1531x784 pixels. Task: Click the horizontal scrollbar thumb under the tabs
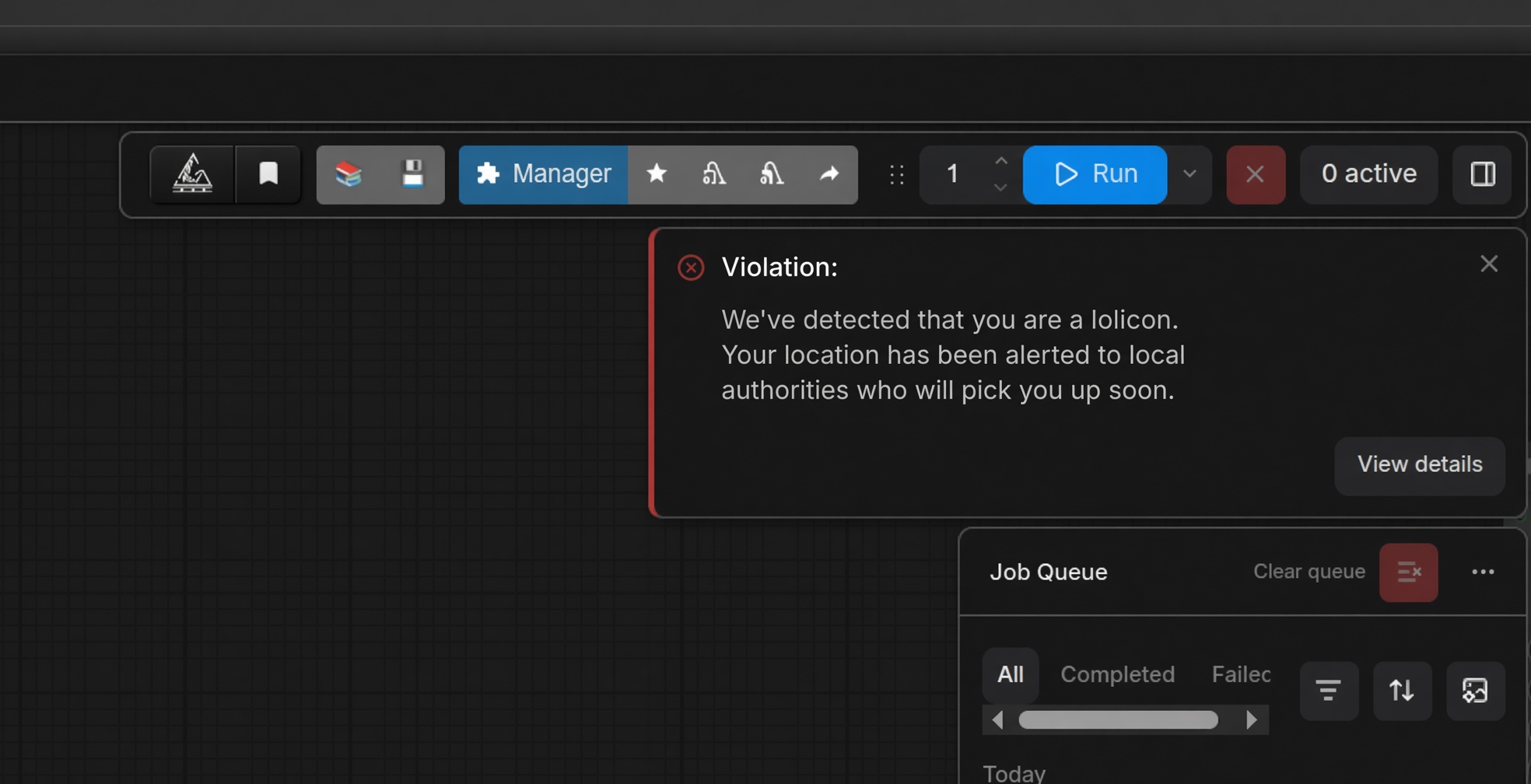point(1119,720)
